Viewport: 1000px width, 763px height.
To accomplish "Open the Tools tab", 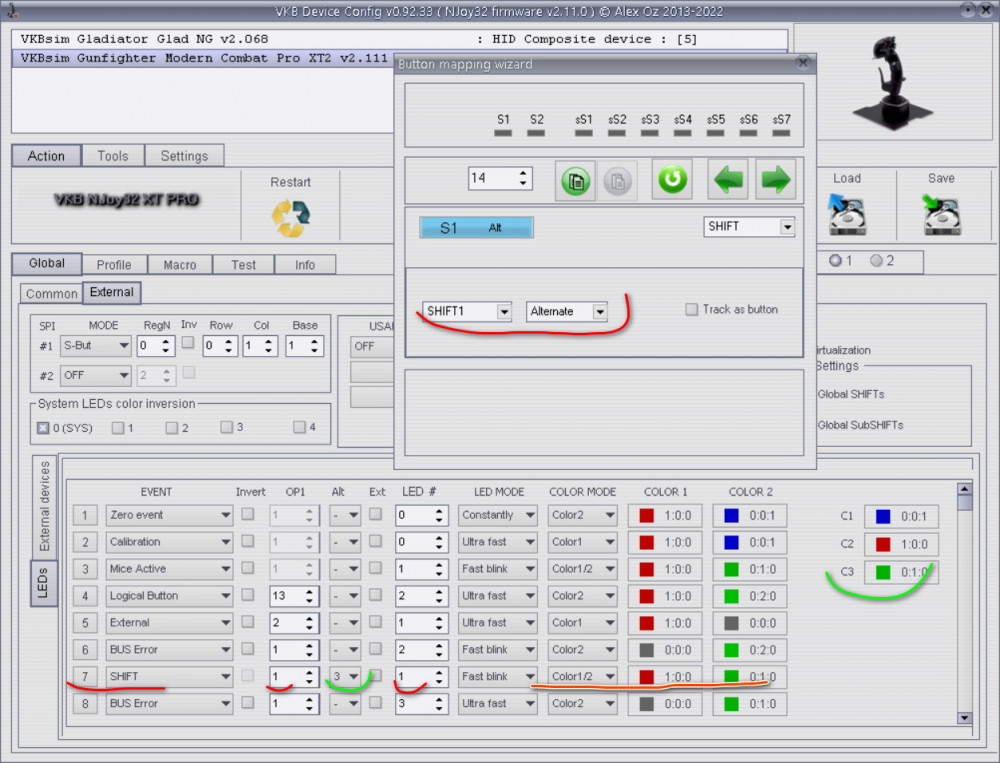I will [x=112, y=156].
